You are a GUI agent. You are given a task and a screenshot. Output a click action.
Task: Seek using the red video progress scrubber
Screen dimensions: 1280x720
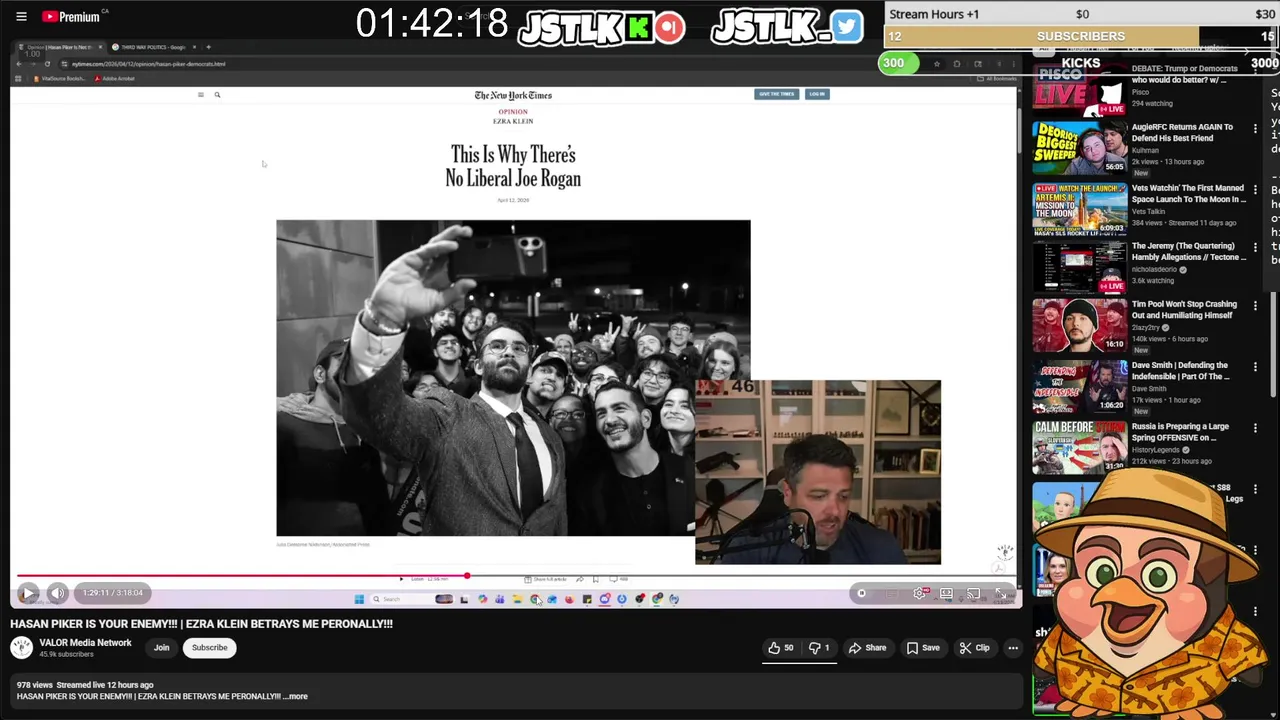tap(466, 576)
